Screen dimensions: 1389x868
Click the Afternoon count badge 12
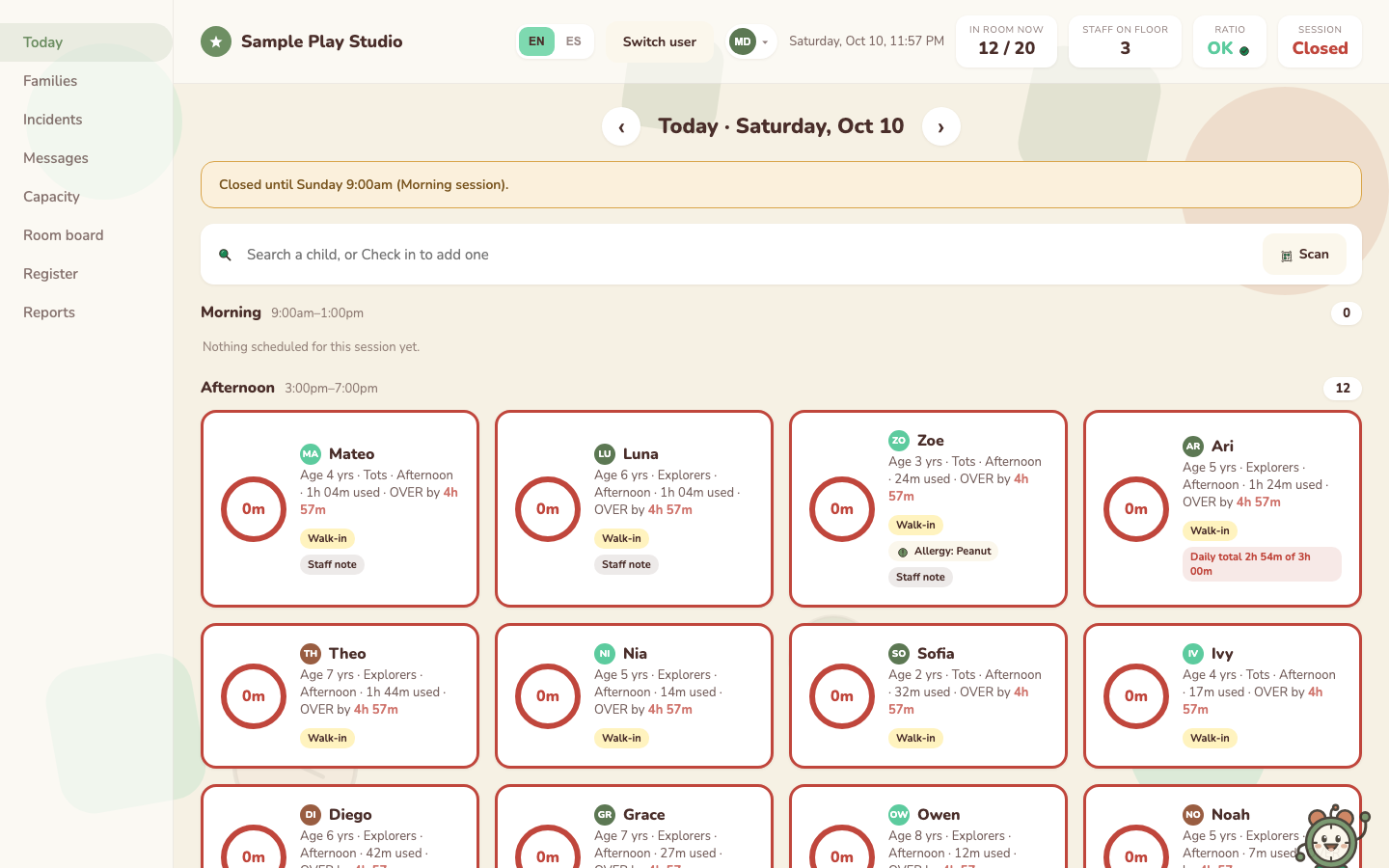pyautogui.click(x=1343, y=389)
